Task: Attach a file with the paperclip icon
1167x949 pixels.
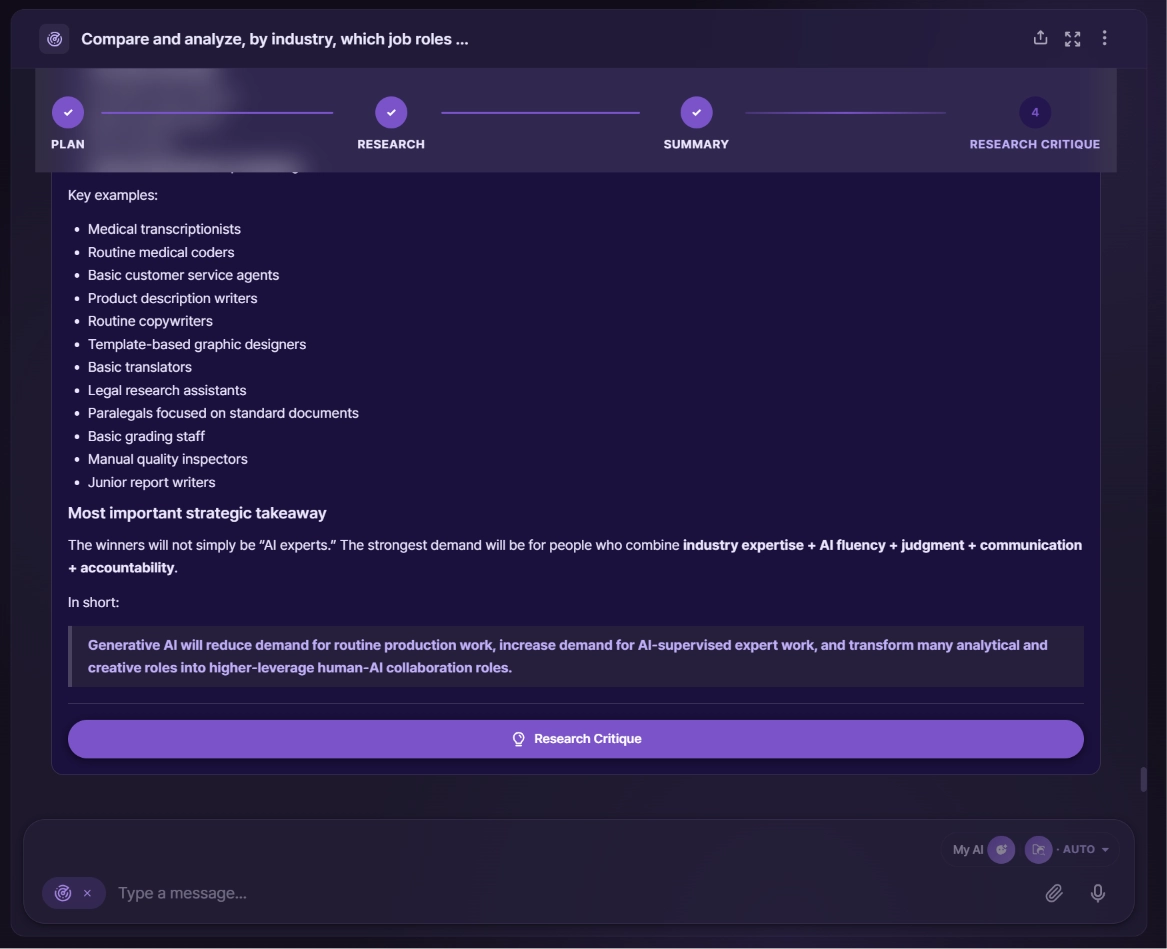Action: 1053,892
